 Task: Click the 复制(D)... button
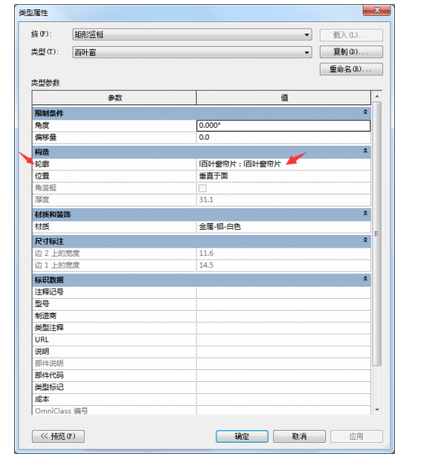click(351, 52)
